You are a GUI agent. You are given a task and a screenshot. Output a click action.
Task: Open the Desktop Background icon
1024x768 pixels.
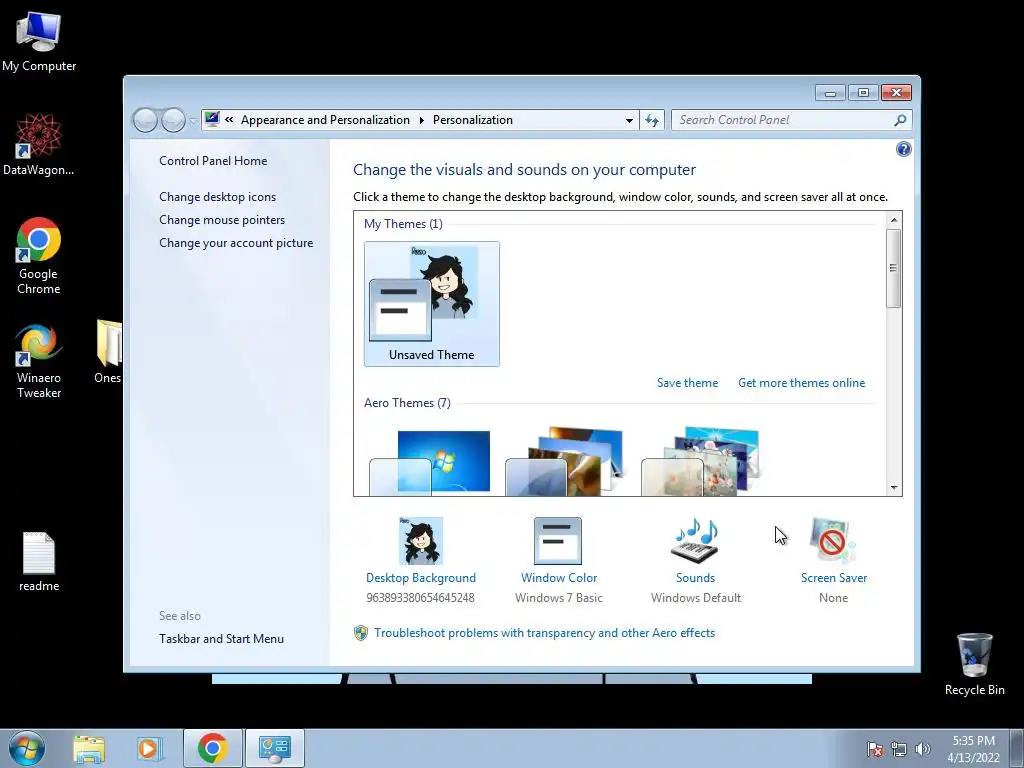pos(421,541)
